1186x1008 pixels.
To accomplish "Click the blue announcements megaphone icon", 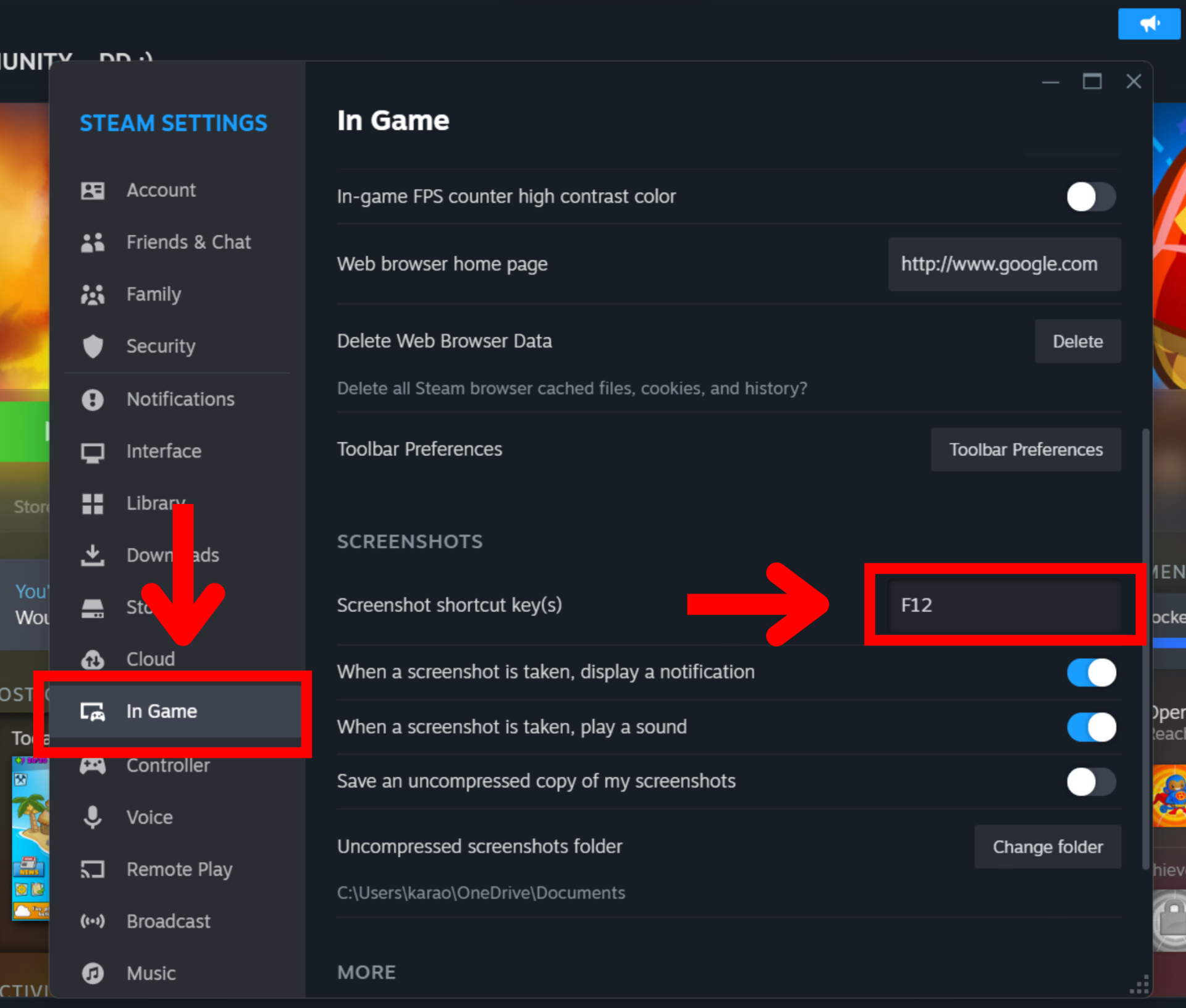I will coord(1148,24).
